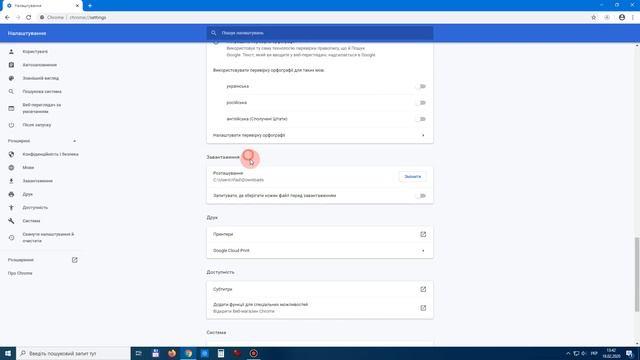Click the privacy and security shield icon
The width and height of the screenshot is (640, 360).
[x=11, y=154]
